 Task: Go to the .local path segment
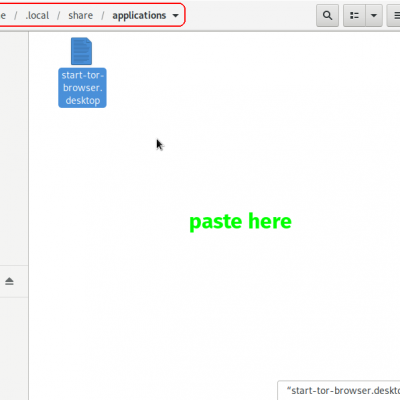37,15
